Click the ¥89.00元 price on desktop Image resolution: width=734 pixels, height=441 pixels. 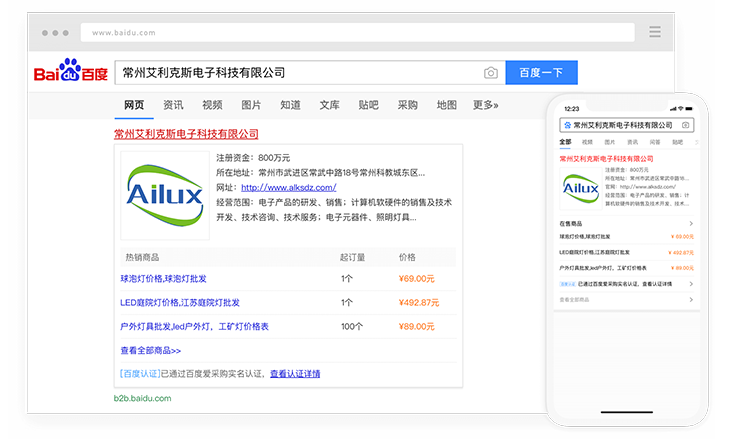click(x=417, y=326)
